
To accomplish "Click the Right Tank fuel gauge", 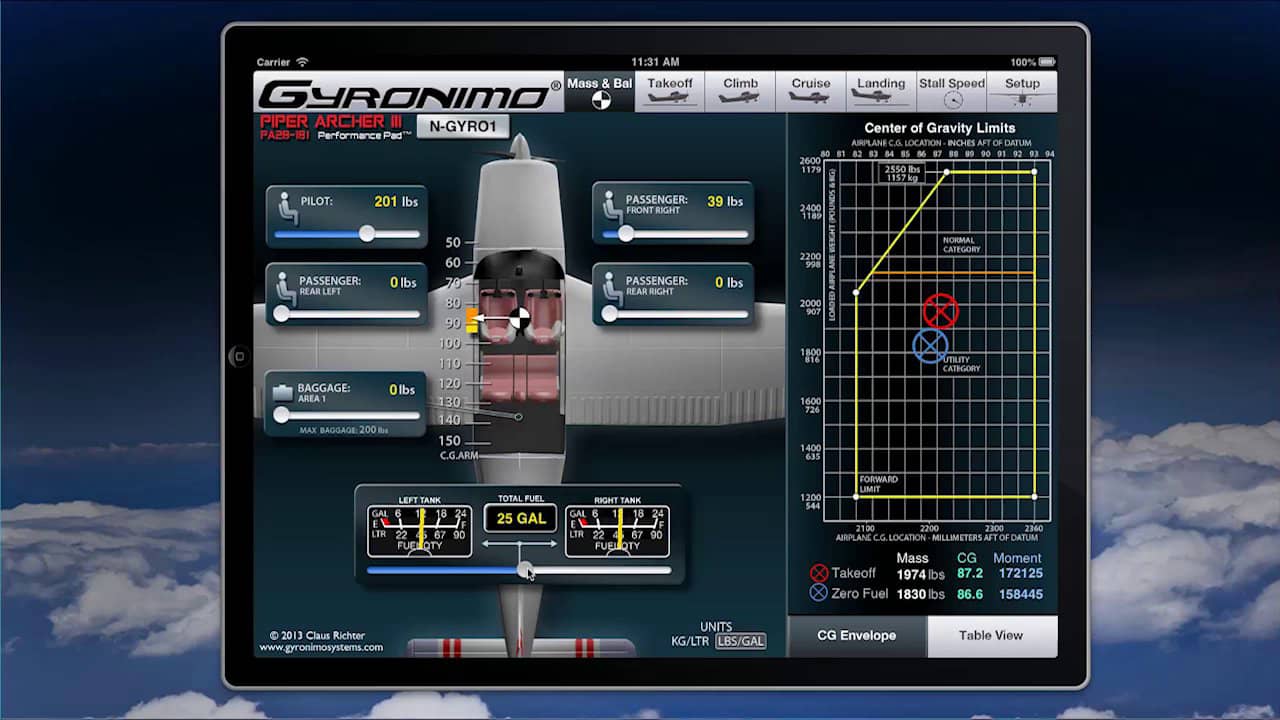I will [617, 531].
